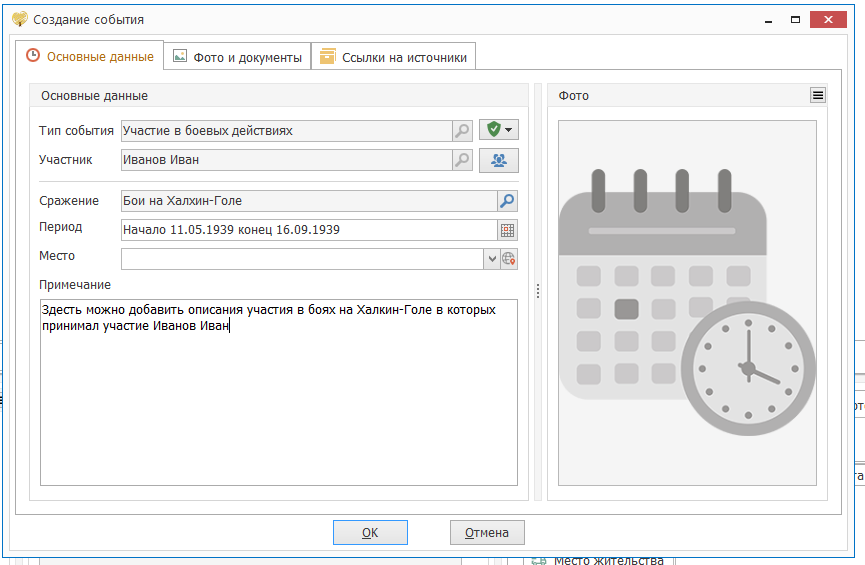
Task: Click the Участник field with Иванов Иван
Action: [x=285, y=160]
